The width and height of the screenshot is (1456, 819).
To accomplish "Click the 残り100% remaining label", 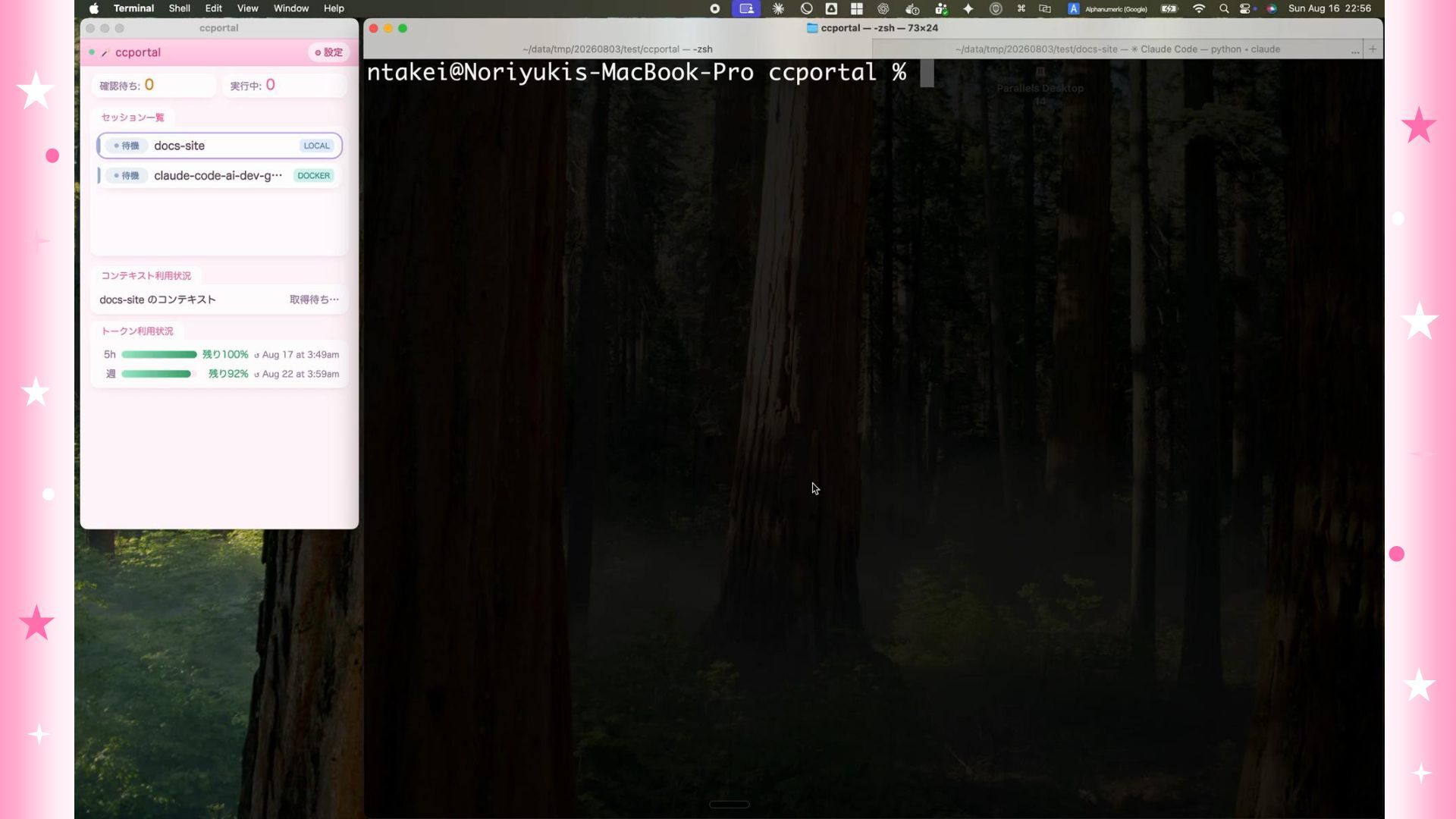I will (x=225, y=354).
